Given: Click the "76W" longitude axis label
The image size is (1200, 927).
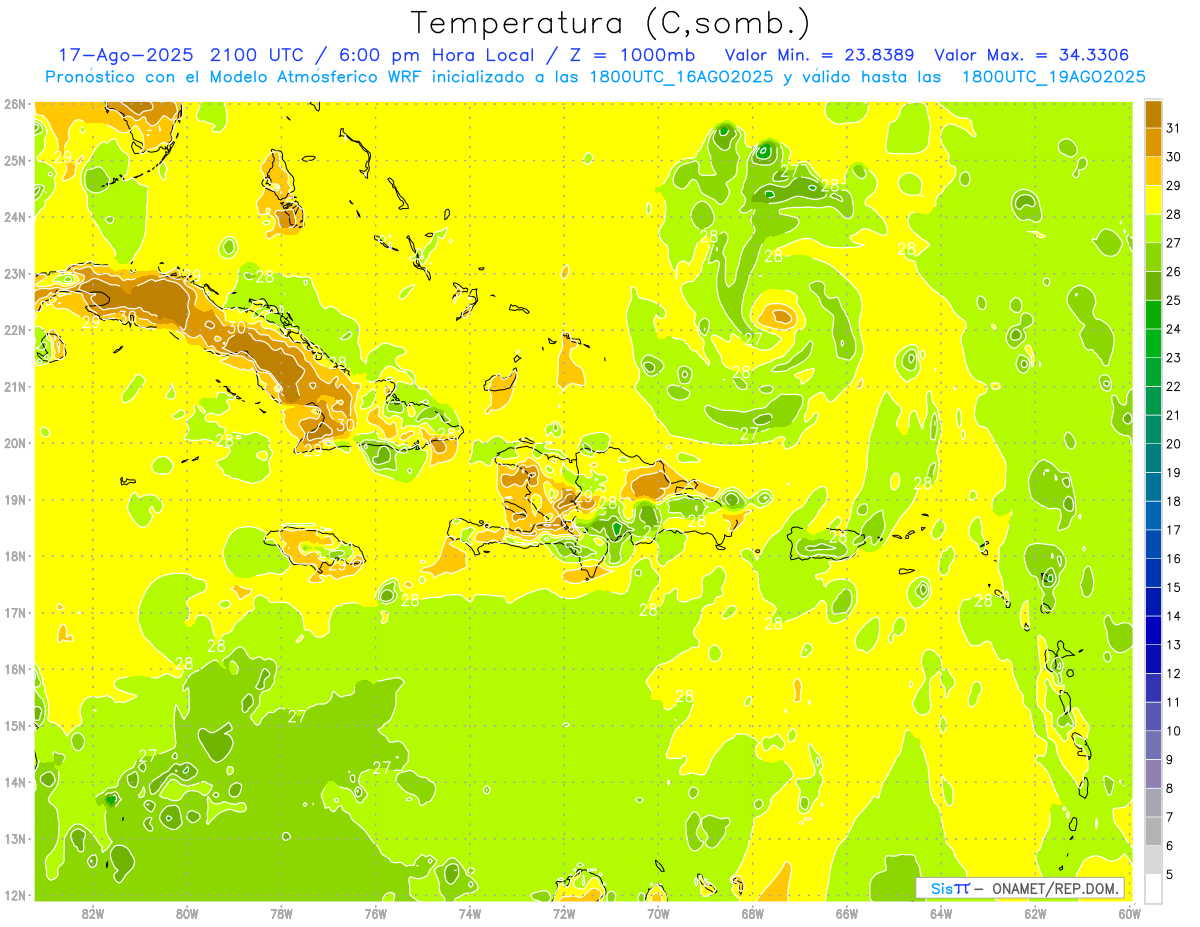Looking at the screenshot, I should 375,912.
